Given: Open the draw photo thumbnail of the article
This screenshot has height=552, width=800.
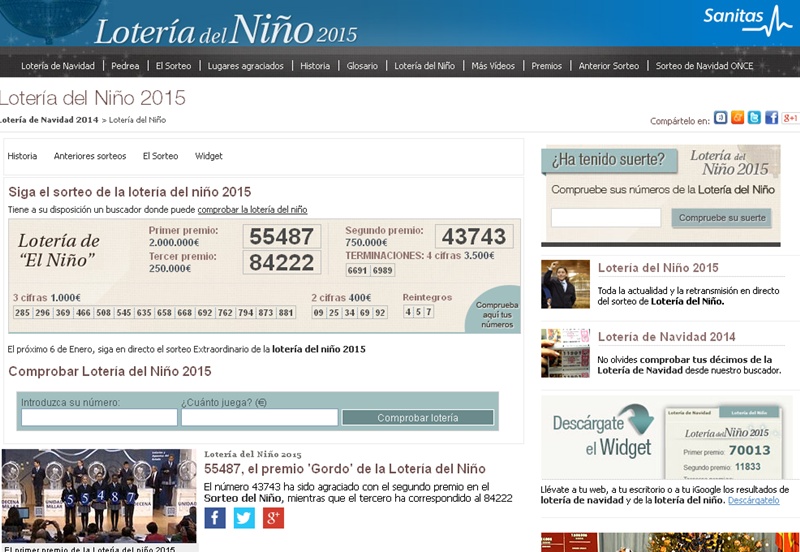Looking at the screenshot, I should pos(99,495).
